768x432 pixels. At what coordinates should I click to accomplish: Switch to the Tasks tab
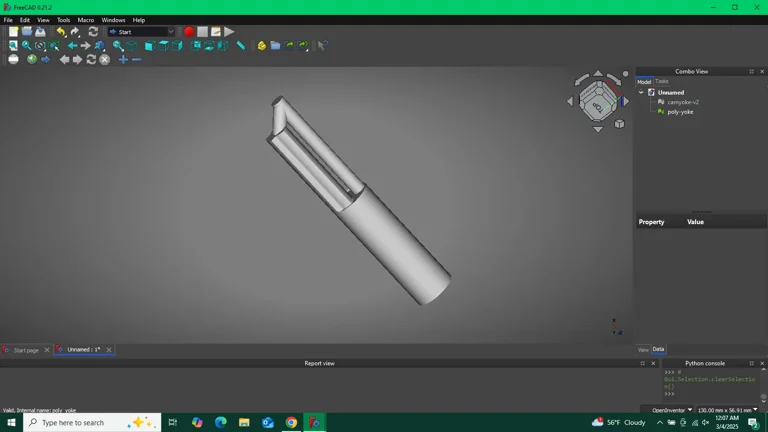[x=662, y=81]
